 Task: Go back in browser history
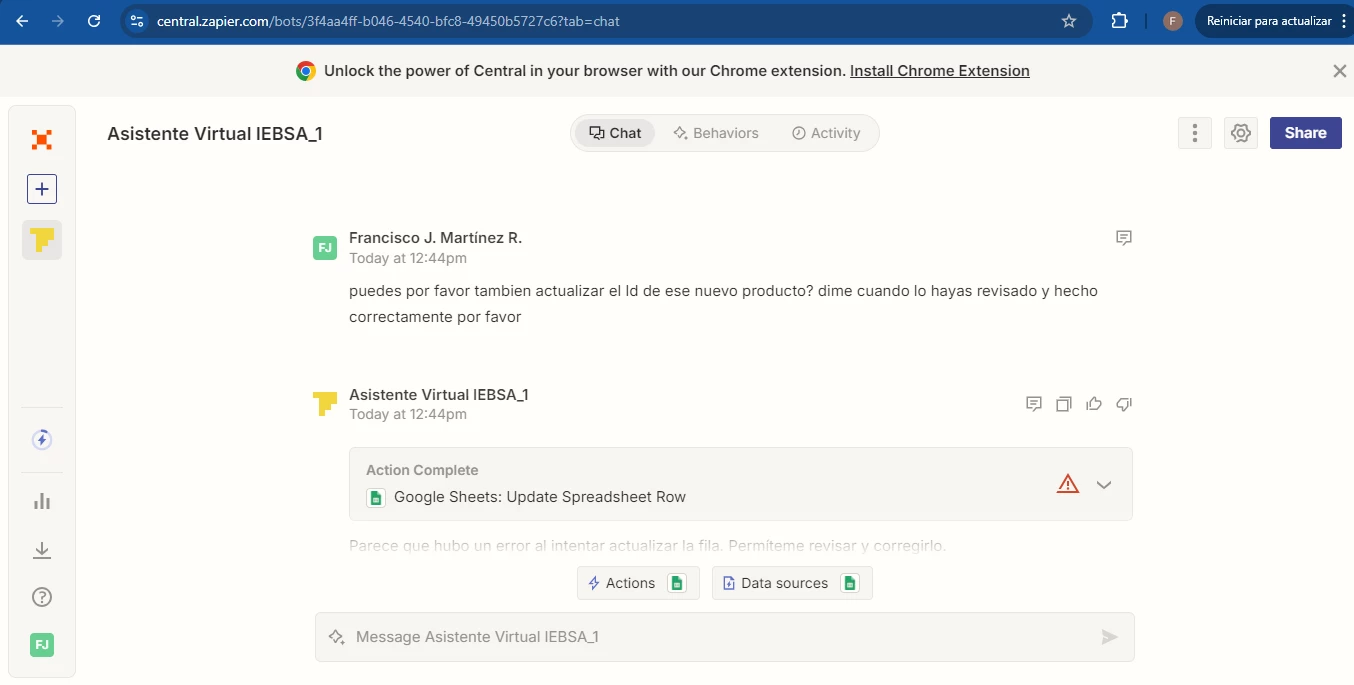(x=22, y=21)
